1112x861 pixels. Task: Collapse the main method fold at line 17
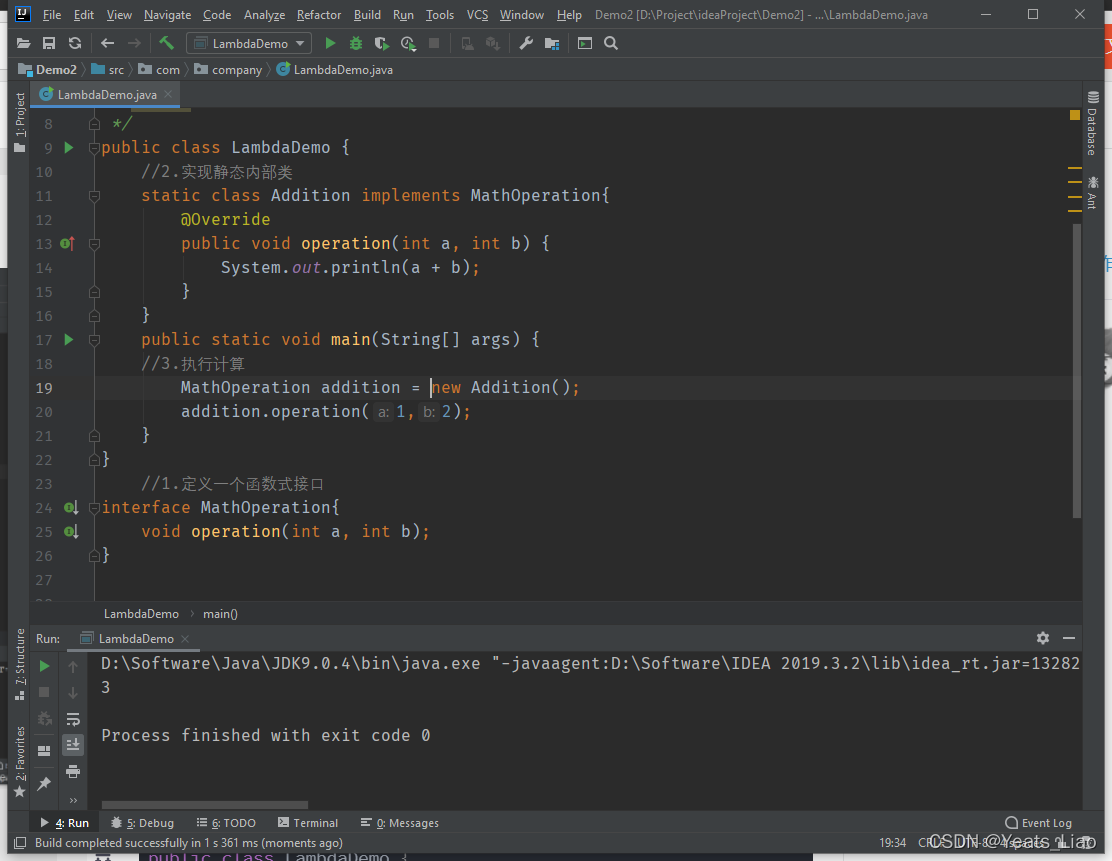pyautogui.click(x=94, y=340)
